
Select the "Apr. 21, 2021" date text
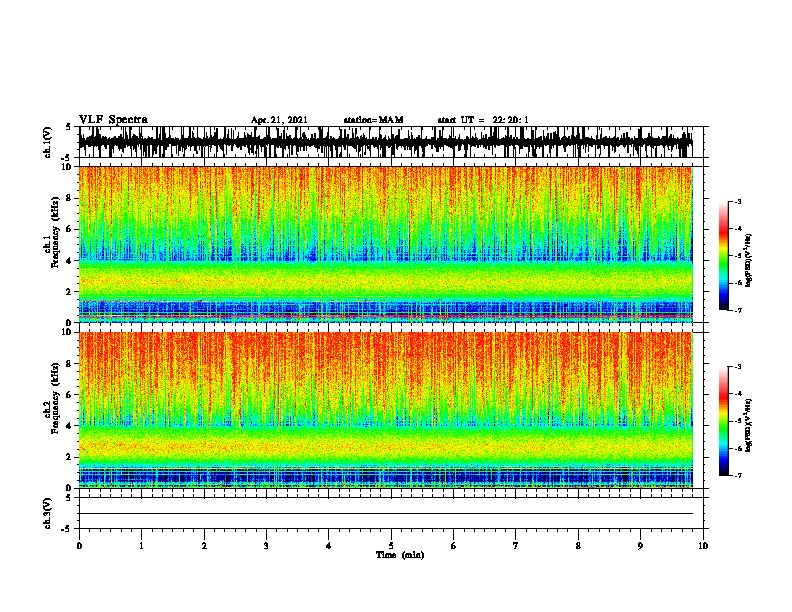[279, 120]
